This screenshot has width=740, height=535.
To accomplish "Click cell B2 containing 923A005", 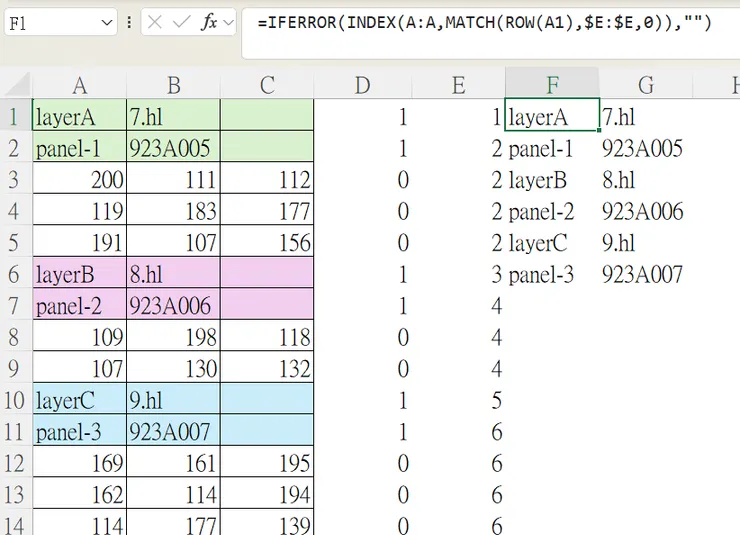I will click(173, 147).
